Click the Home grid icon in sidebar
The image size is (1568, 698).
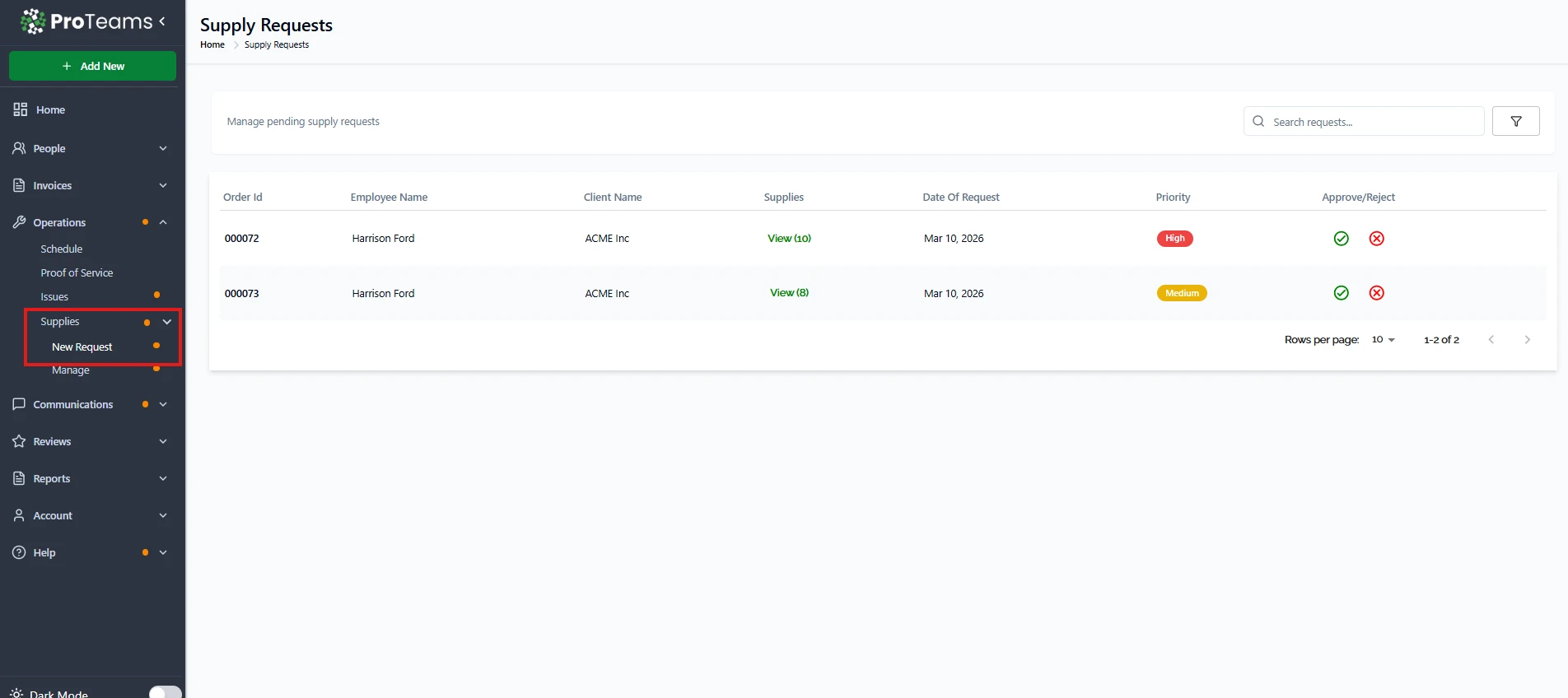(21, 109)
